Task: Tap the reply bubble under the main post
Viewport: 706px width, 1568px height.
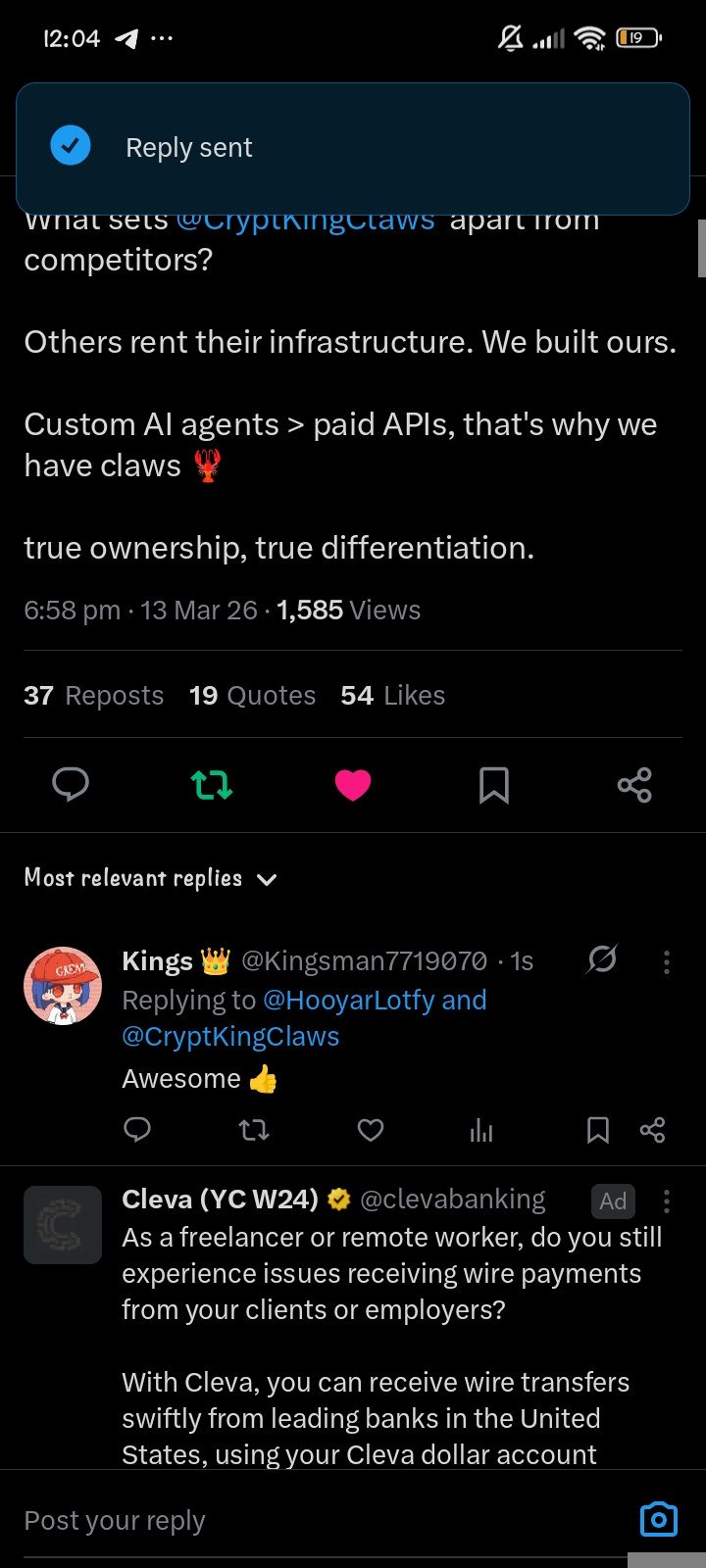Action: (71, 785)
